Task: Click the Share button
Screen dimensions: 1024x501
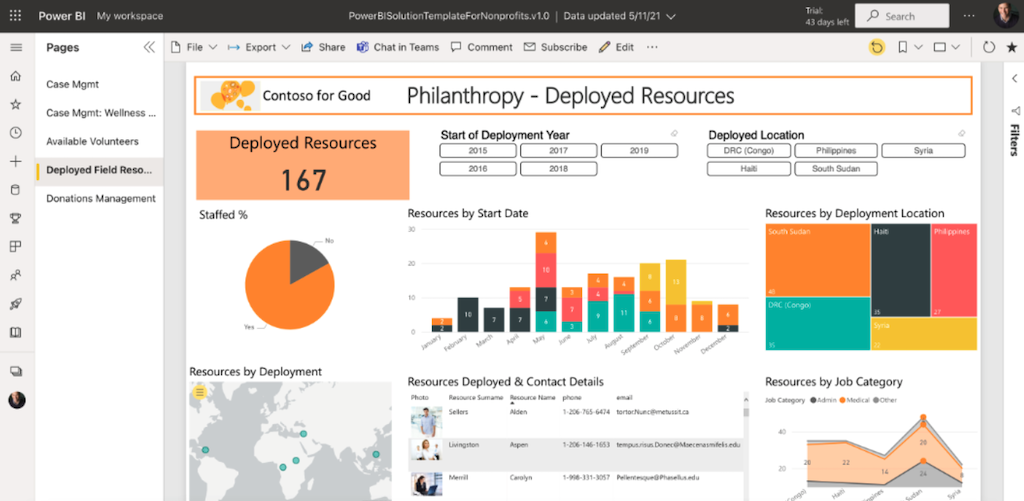Action: [323, 47]
